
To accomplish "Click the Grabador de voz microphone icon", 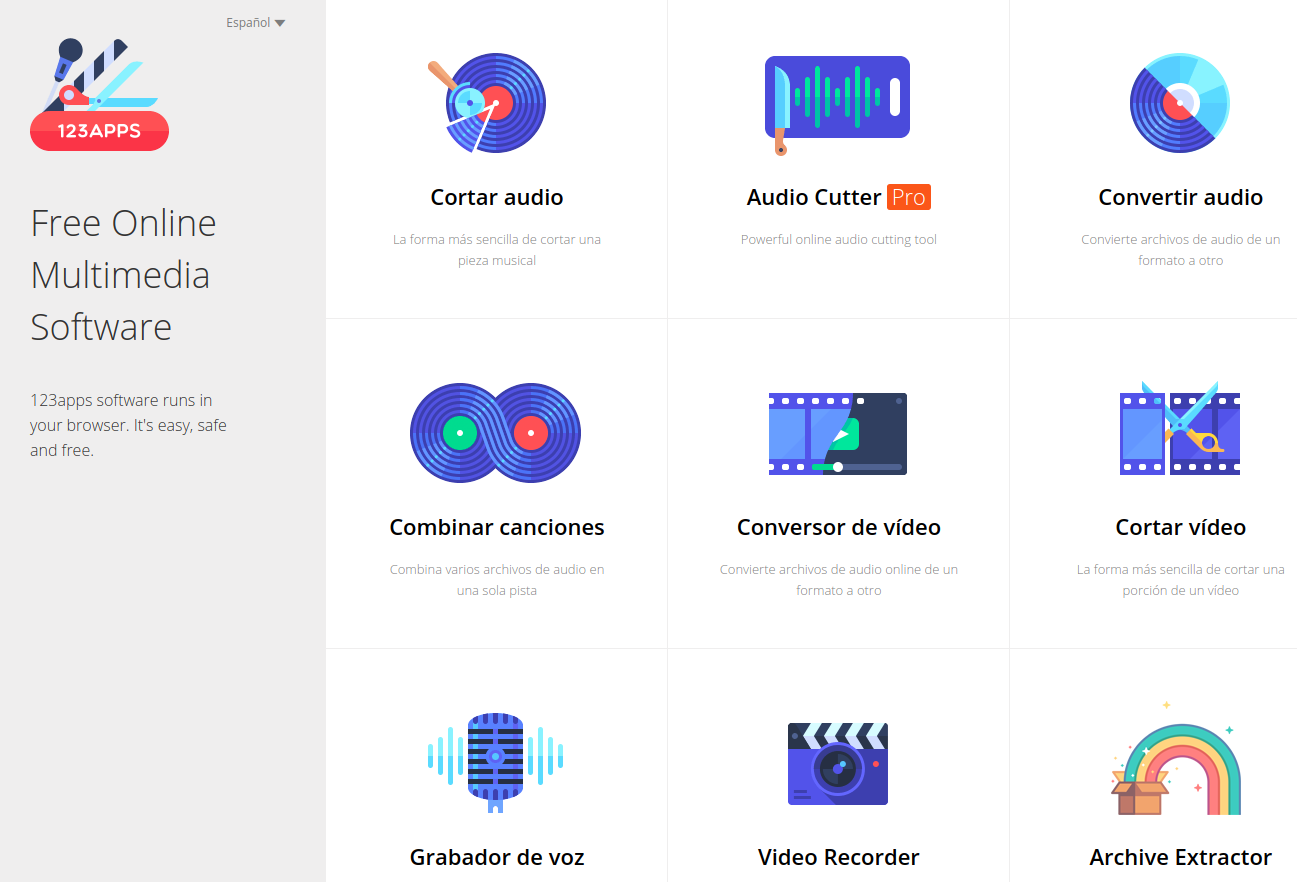I will click(x=496, y=762).
